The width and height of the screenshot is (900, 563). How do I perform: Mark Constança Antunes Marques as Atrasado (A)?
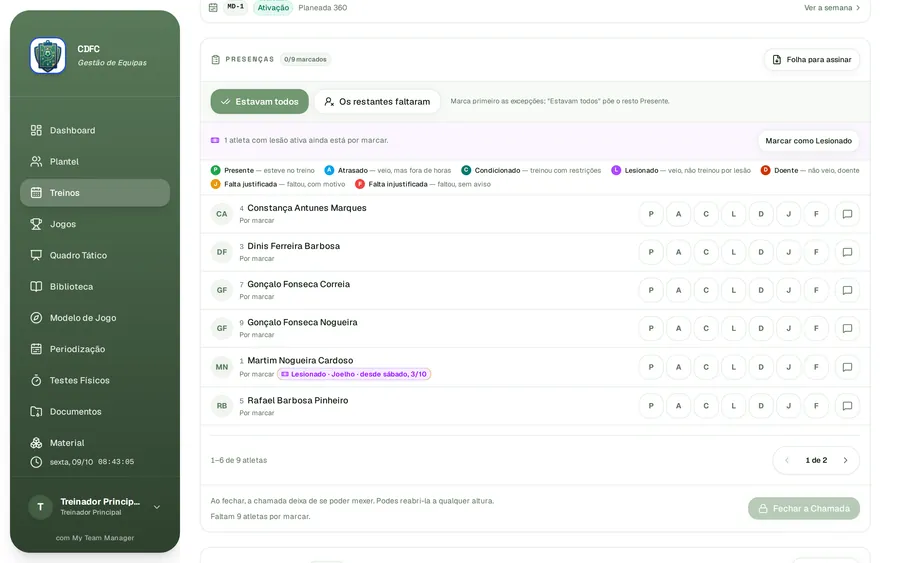678,214
